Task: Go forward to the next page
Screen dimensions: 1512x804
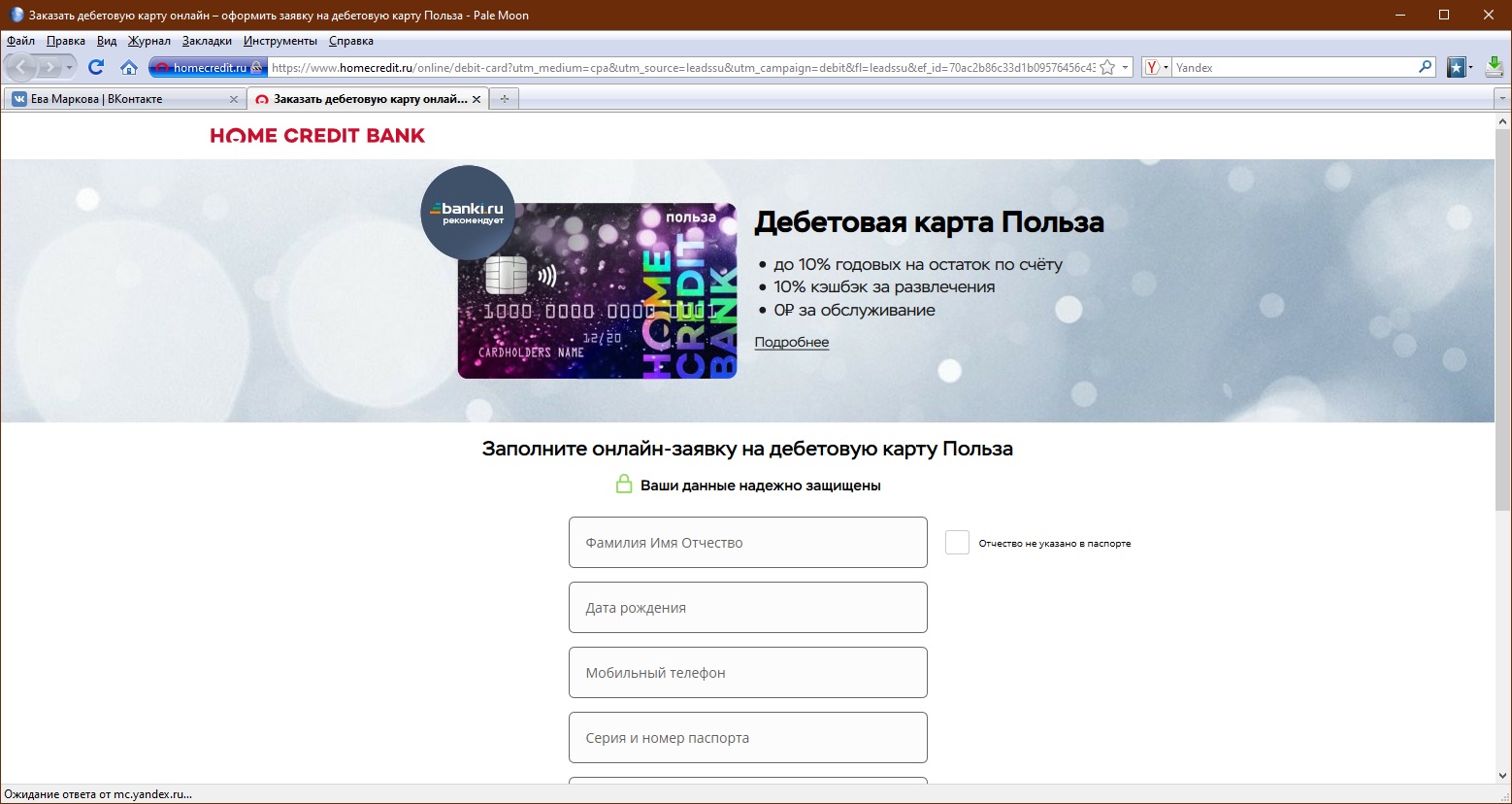Action: [x=49, y=67]
